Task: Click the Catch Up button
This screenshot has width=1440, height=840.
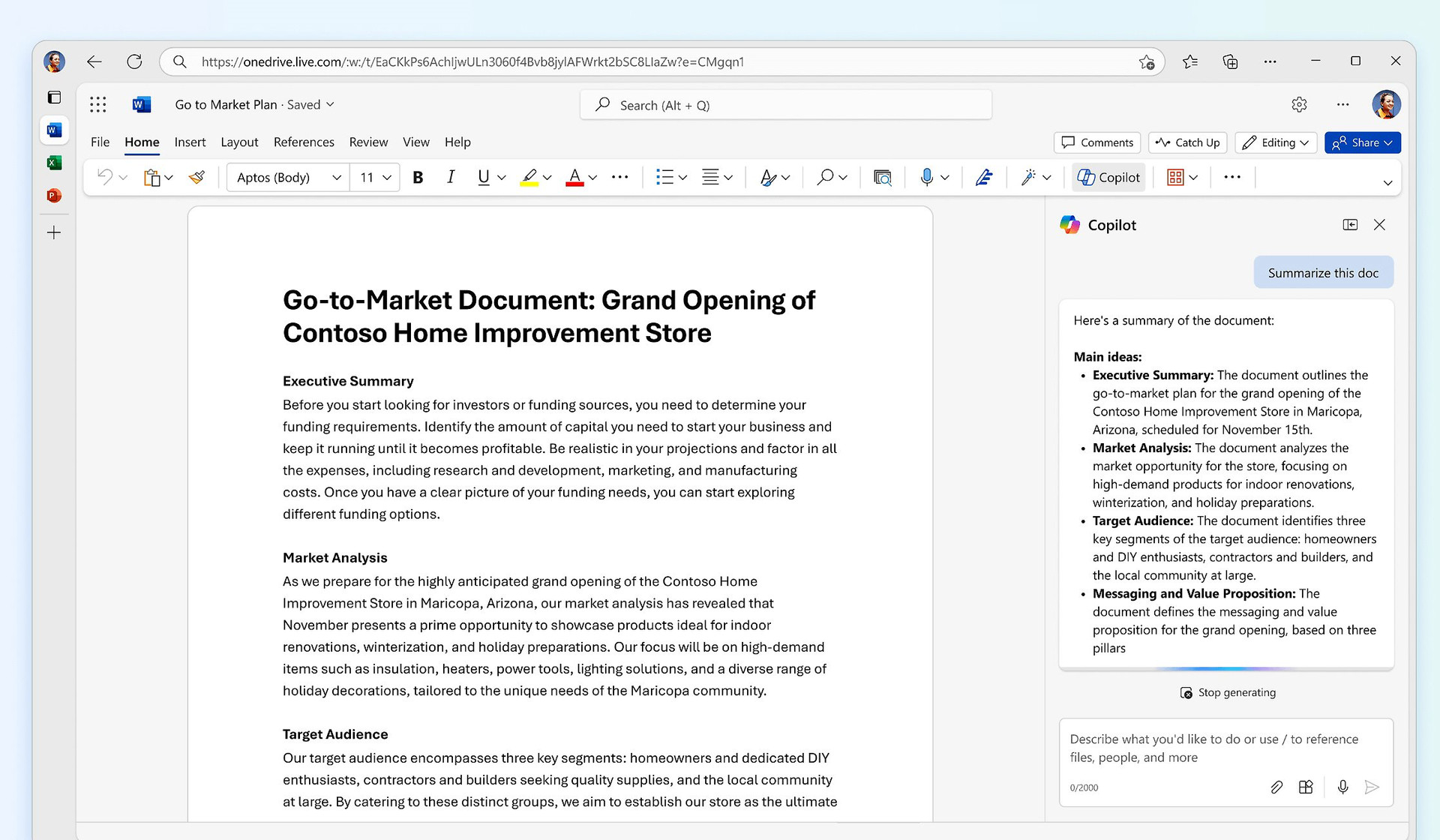Action: click(1188, 142)
